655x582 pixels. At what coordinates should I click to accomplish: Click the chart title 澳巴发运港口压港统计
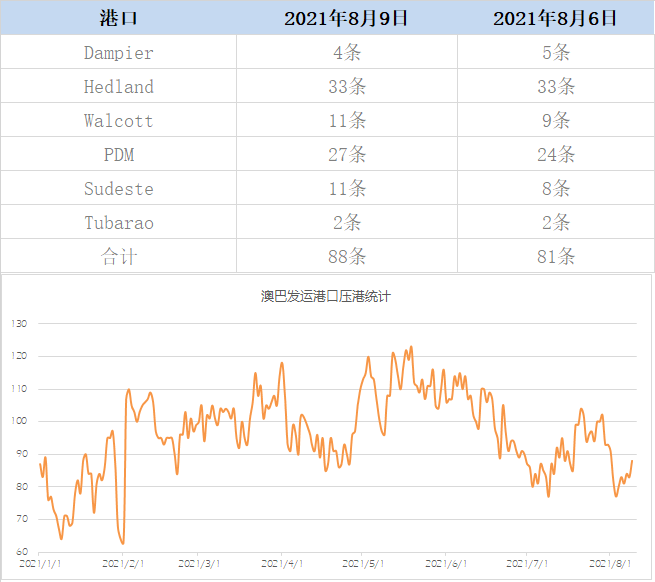(326, 296)
